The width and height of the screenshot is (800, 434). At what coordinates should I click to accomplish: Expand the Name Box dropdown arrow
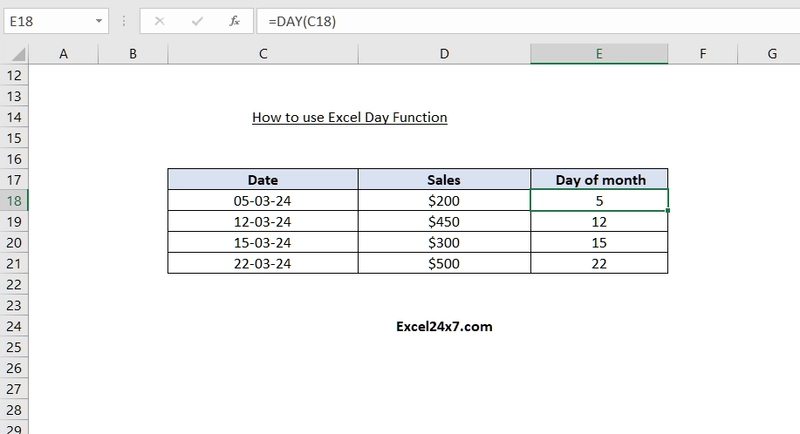point(98,21)
